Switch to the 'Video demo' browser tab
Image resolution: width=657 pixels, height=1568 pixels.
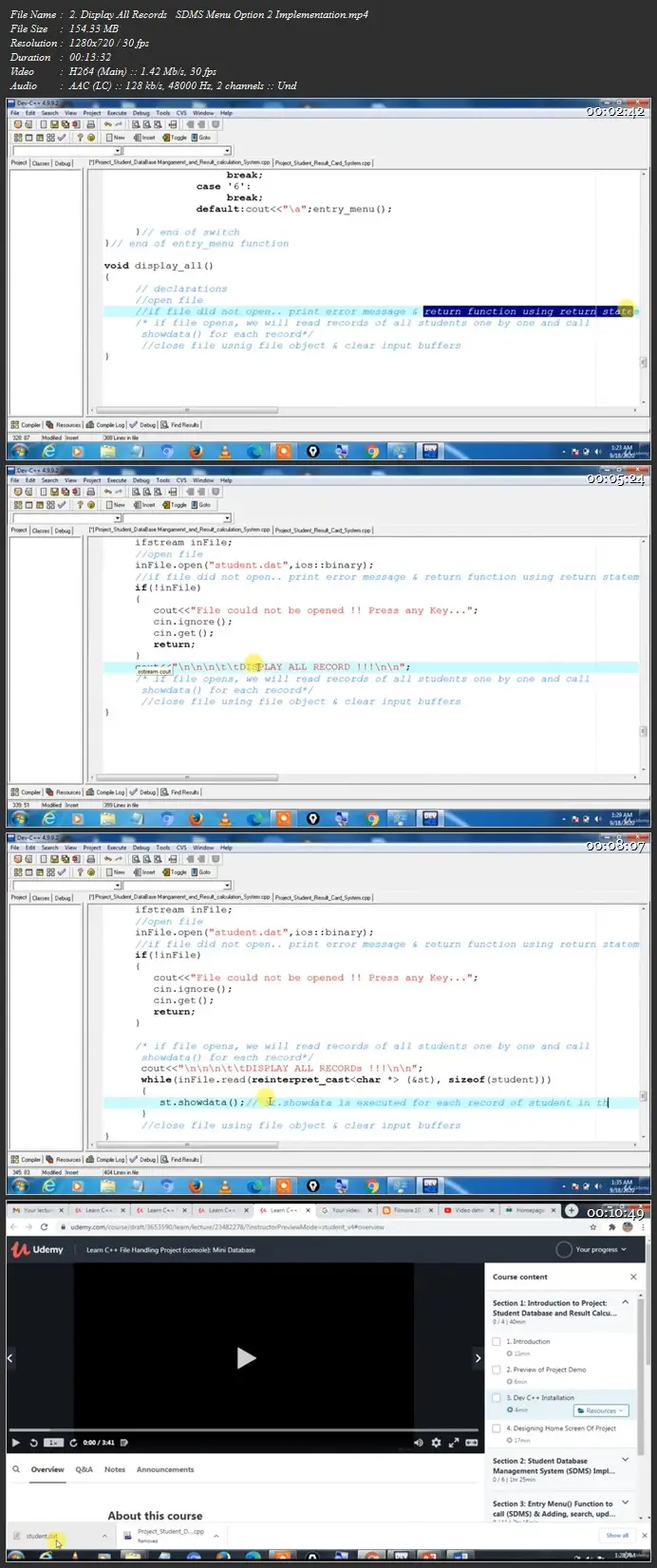point(471,1210)
